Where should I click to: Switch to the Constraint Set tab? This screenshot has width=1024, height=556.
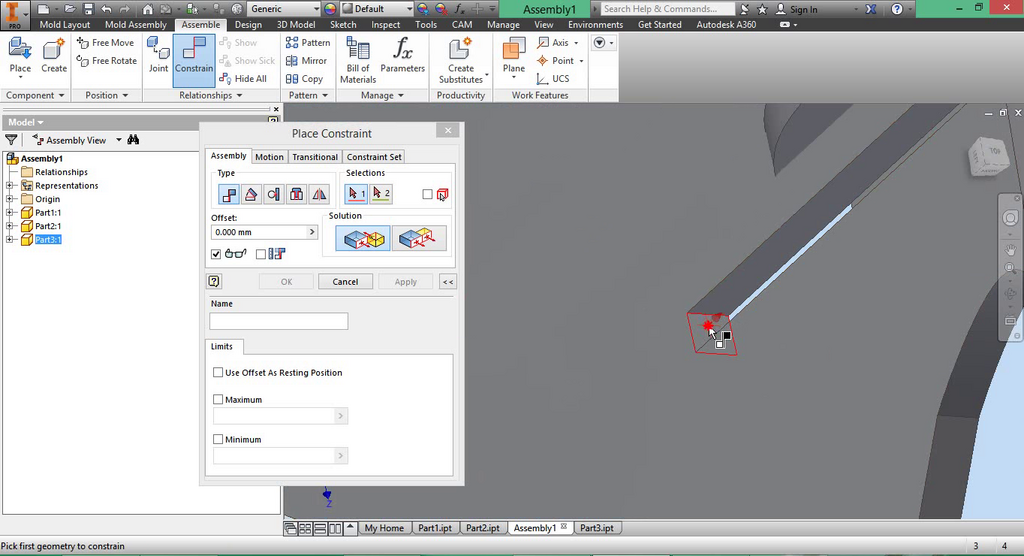pos(374,157)
